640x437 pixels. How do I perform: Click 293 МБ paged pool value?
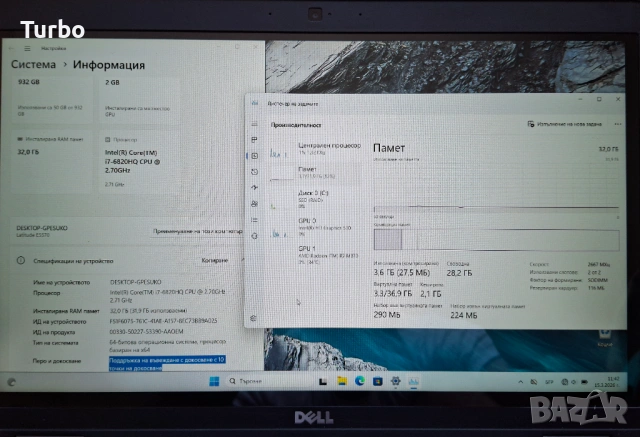click(387, 315)
